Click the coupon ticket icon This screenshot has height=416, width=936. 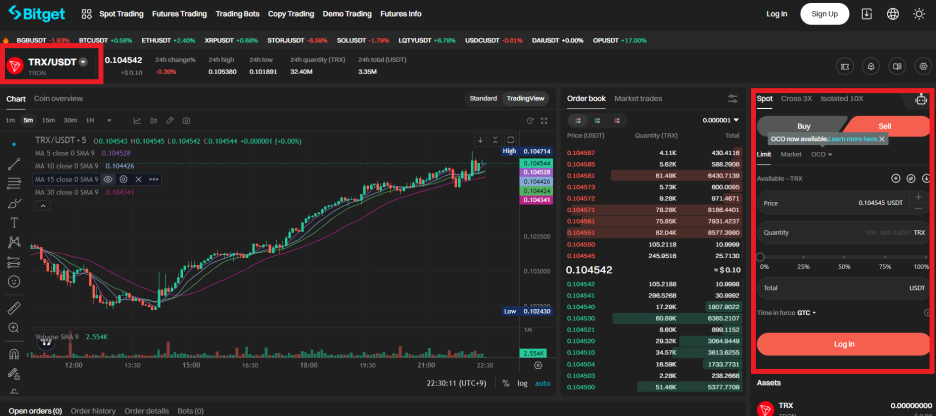coord(845,66)
